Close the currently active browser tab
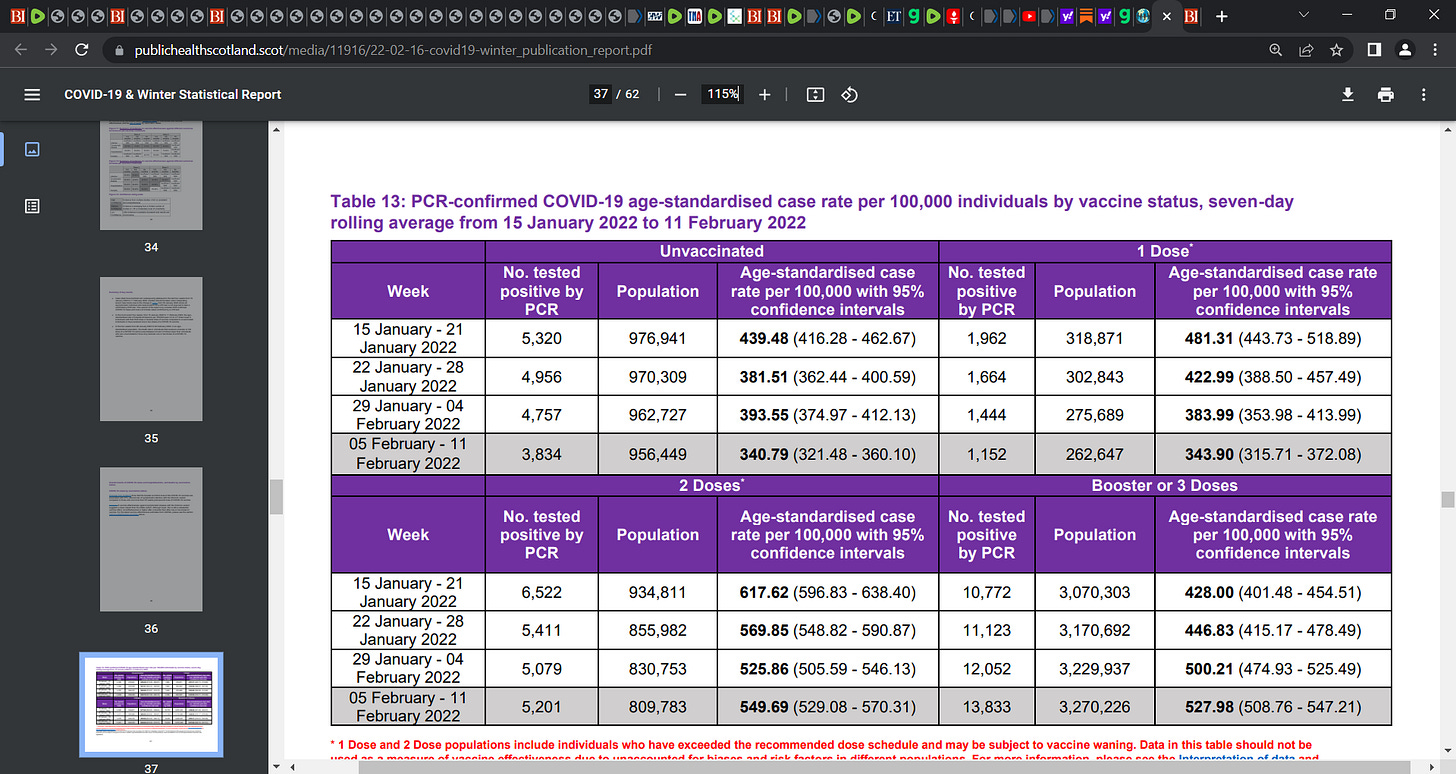This screenshot has height=774, width=1456. pyautogui.click(x=1167, y=17)
